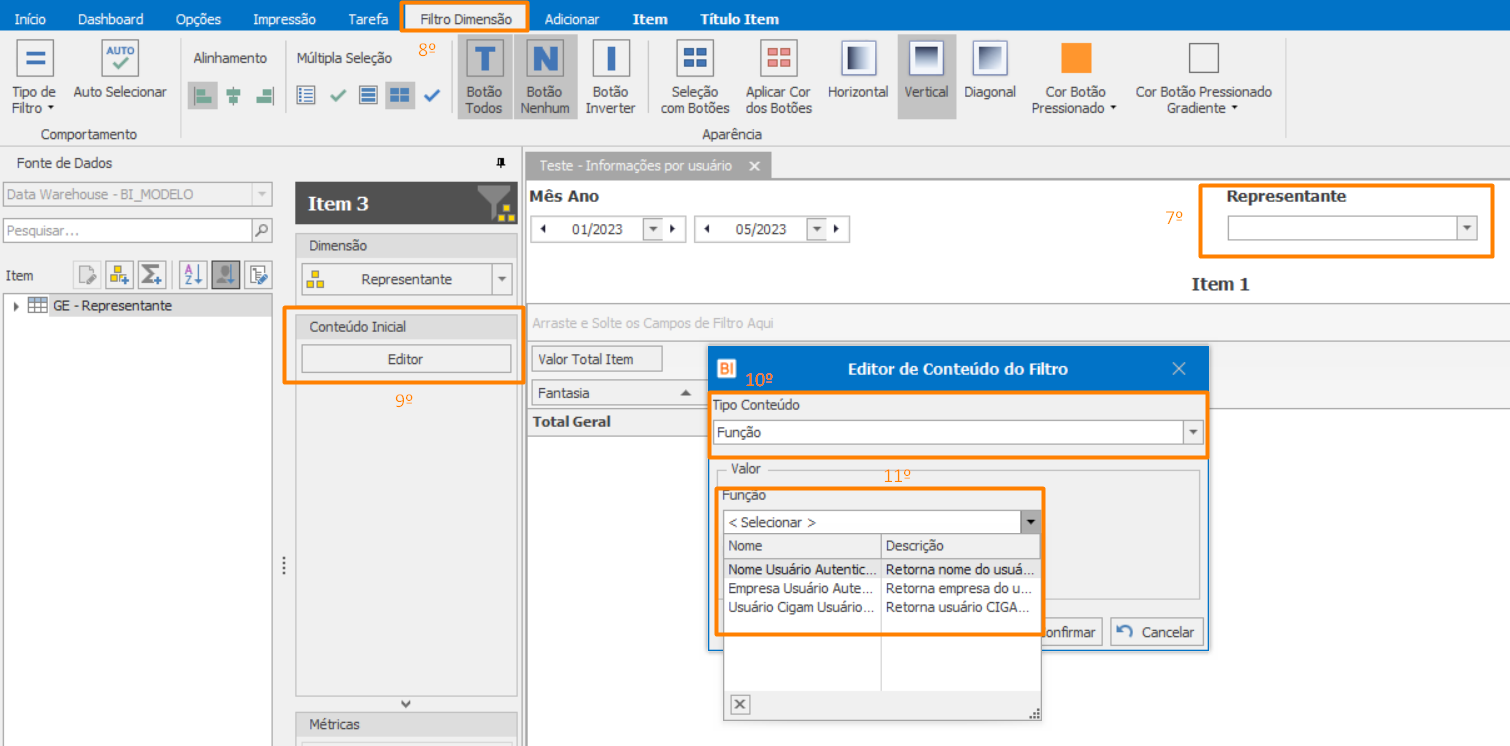1510x746 pixels.
Task: Open the Tarefa ribbon tab
Action: [x=368, y=19]
